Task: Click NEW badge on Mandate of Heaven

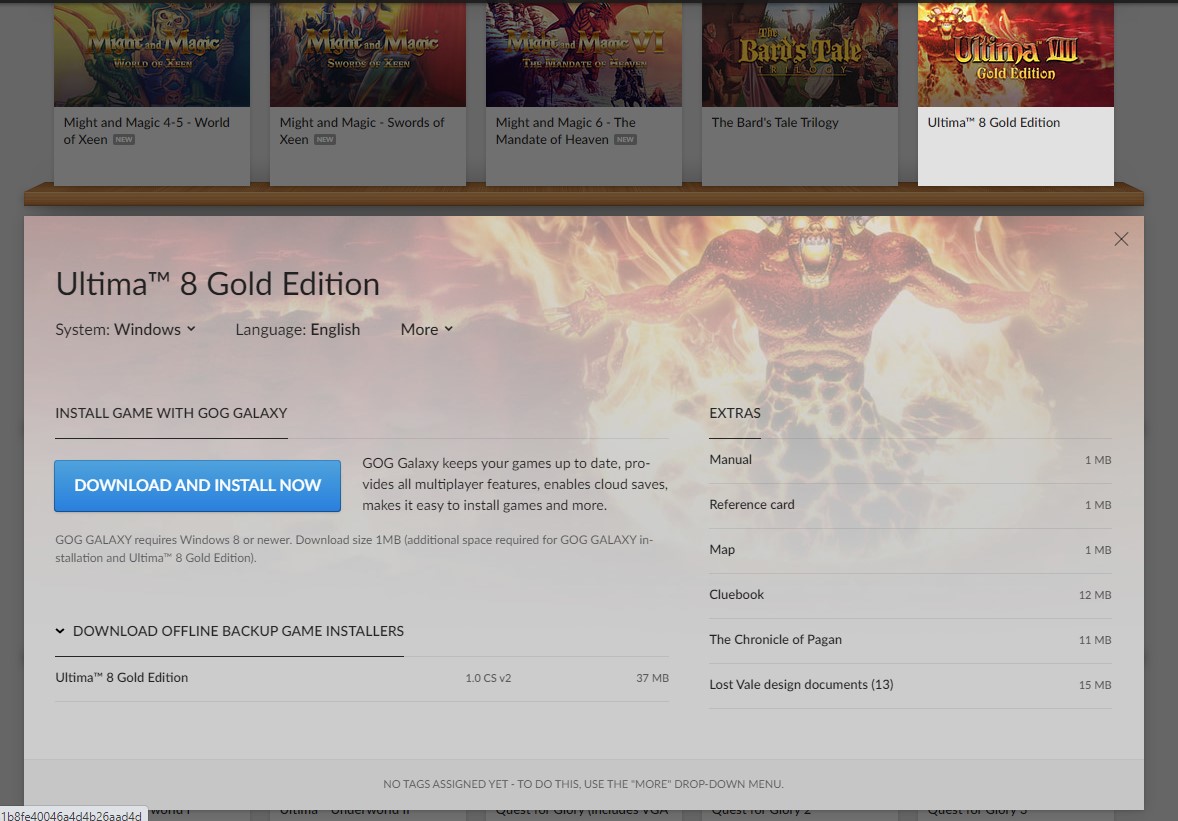Action: 625,140
